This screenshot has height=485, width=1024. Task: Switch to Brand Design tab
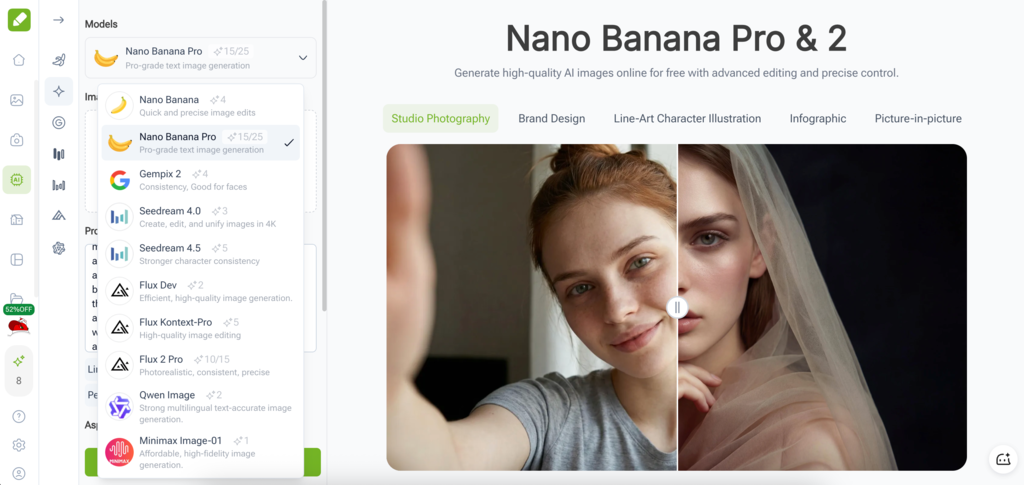(552, 118)
